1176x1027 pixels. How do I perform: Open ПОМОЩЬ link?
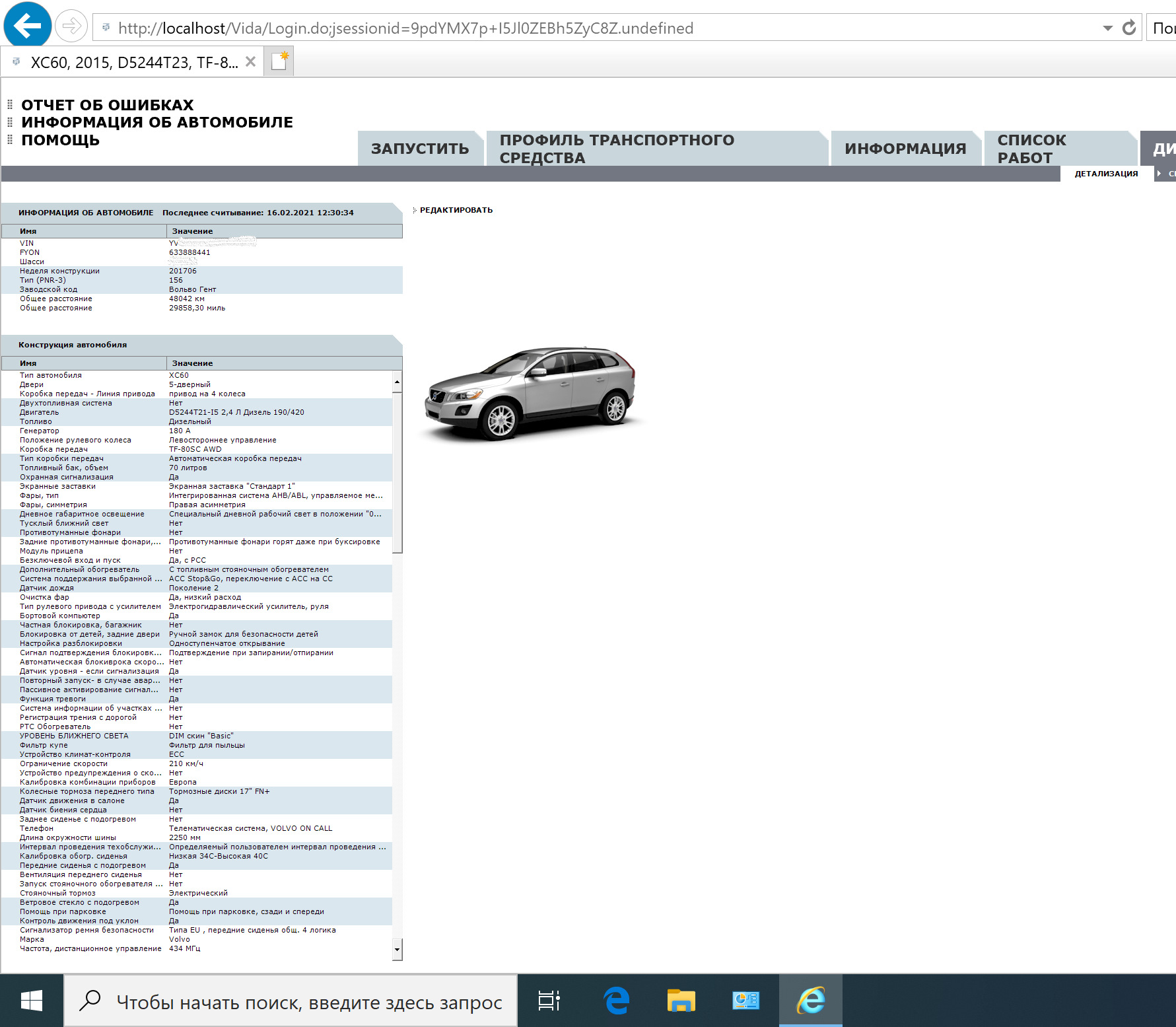(61, 140)
